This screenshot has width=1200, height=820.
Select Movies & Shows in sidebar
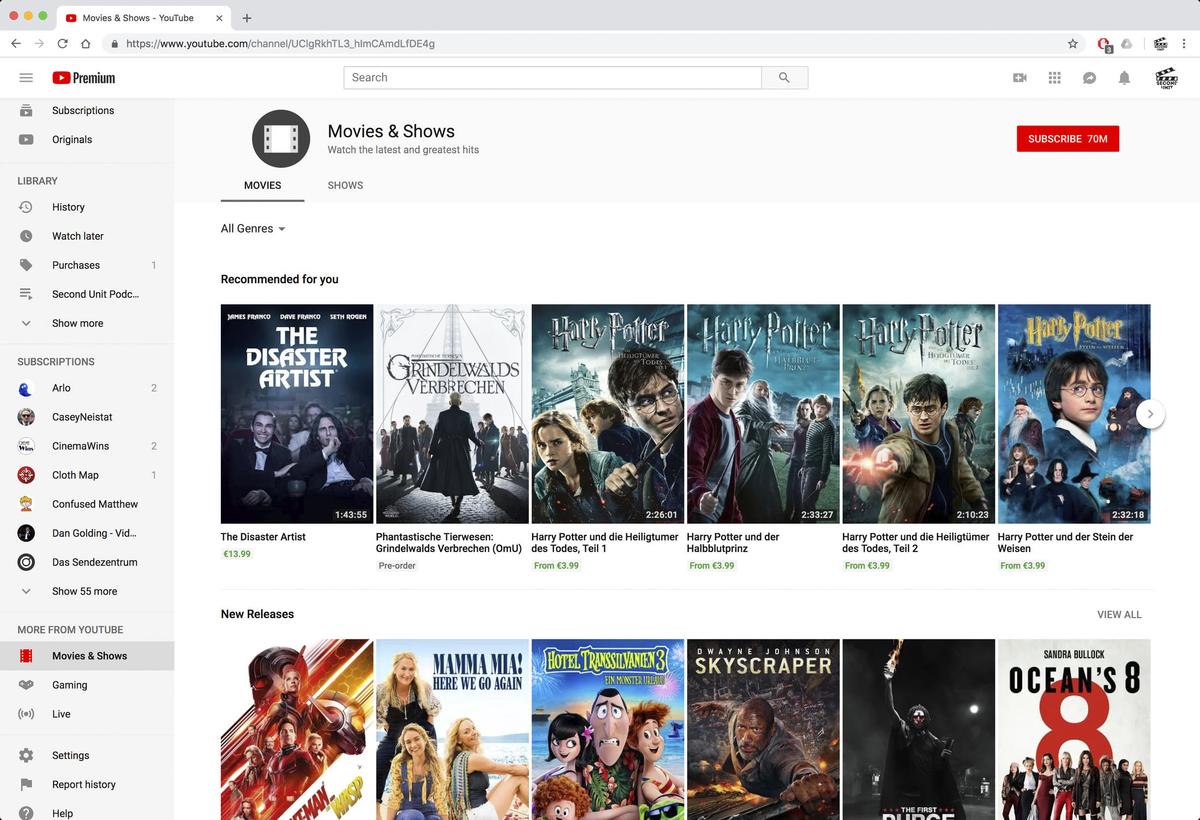pyautogui.click(x=87, y=656)
